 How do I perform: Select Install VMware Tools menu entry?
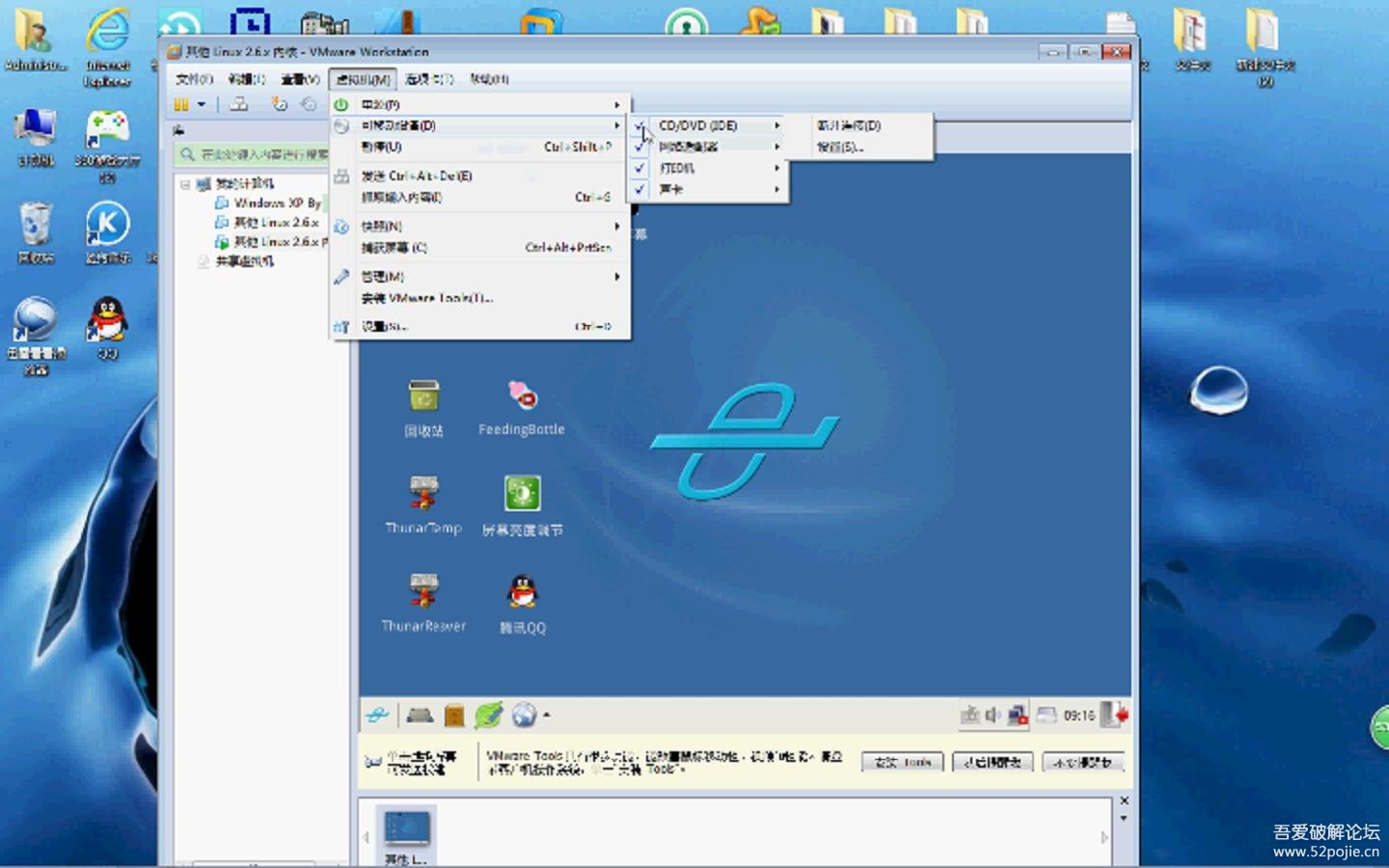coord(426,299)
